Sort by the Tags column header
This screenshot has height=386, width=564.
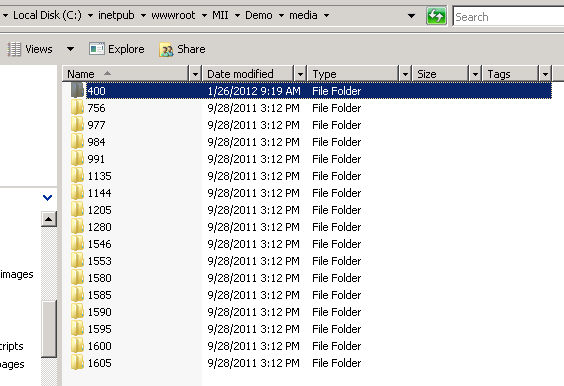510,74
